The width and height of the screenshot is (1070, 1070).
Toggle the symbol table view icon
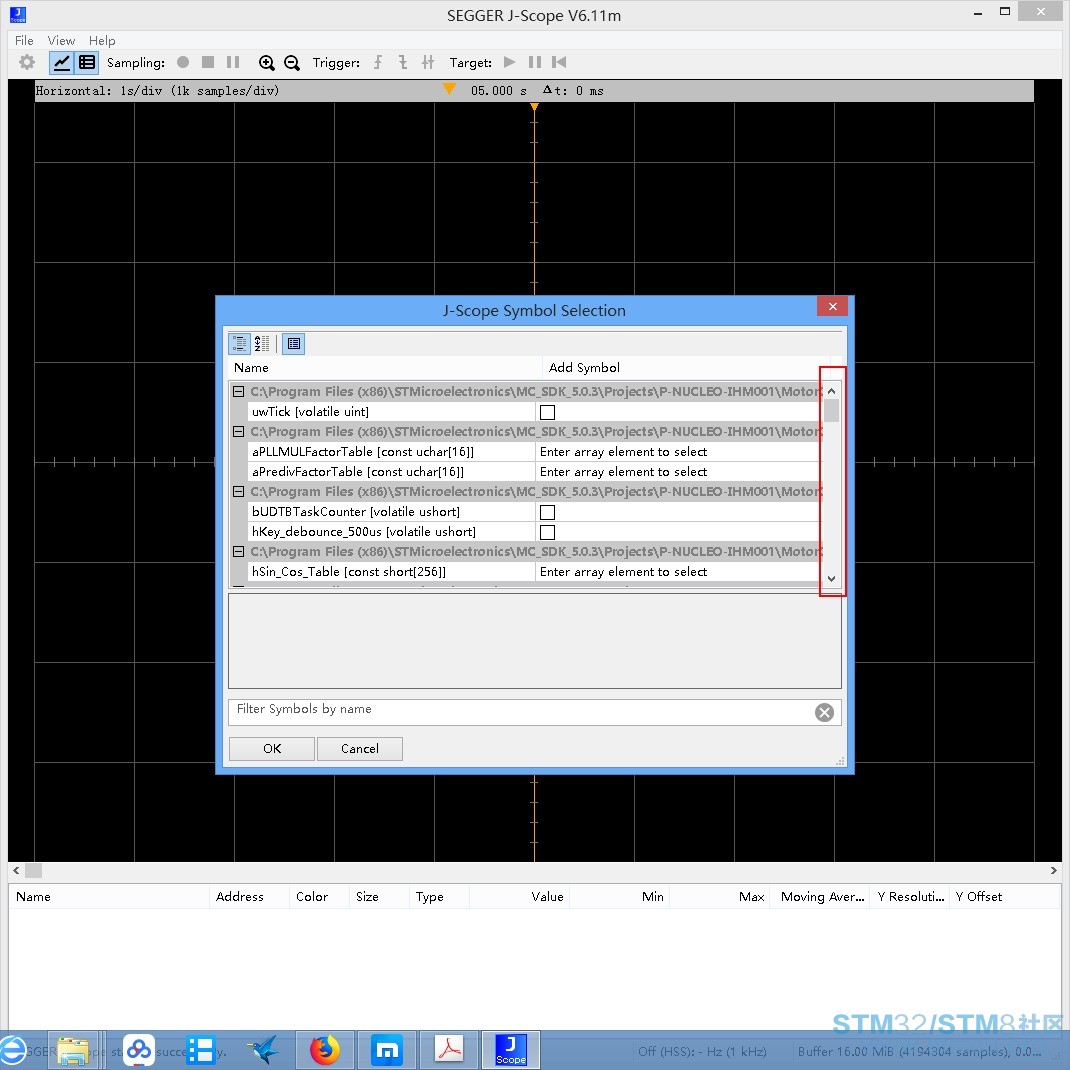click(x=87, y=63)
